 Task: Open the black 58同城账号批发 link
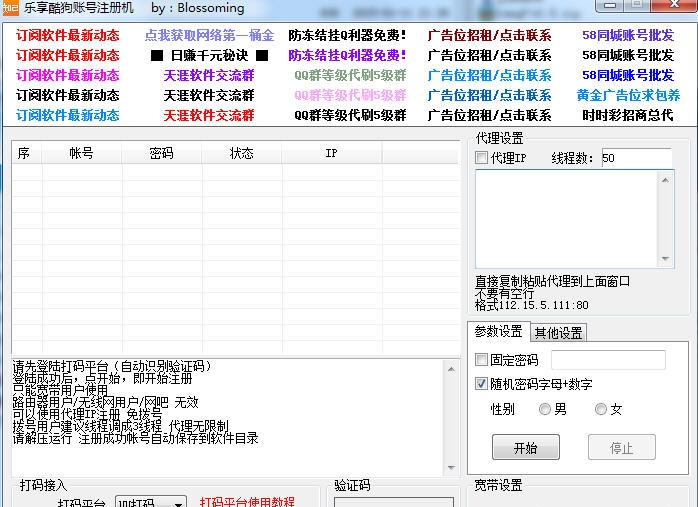pyautogui.click(x=628, y=55)
